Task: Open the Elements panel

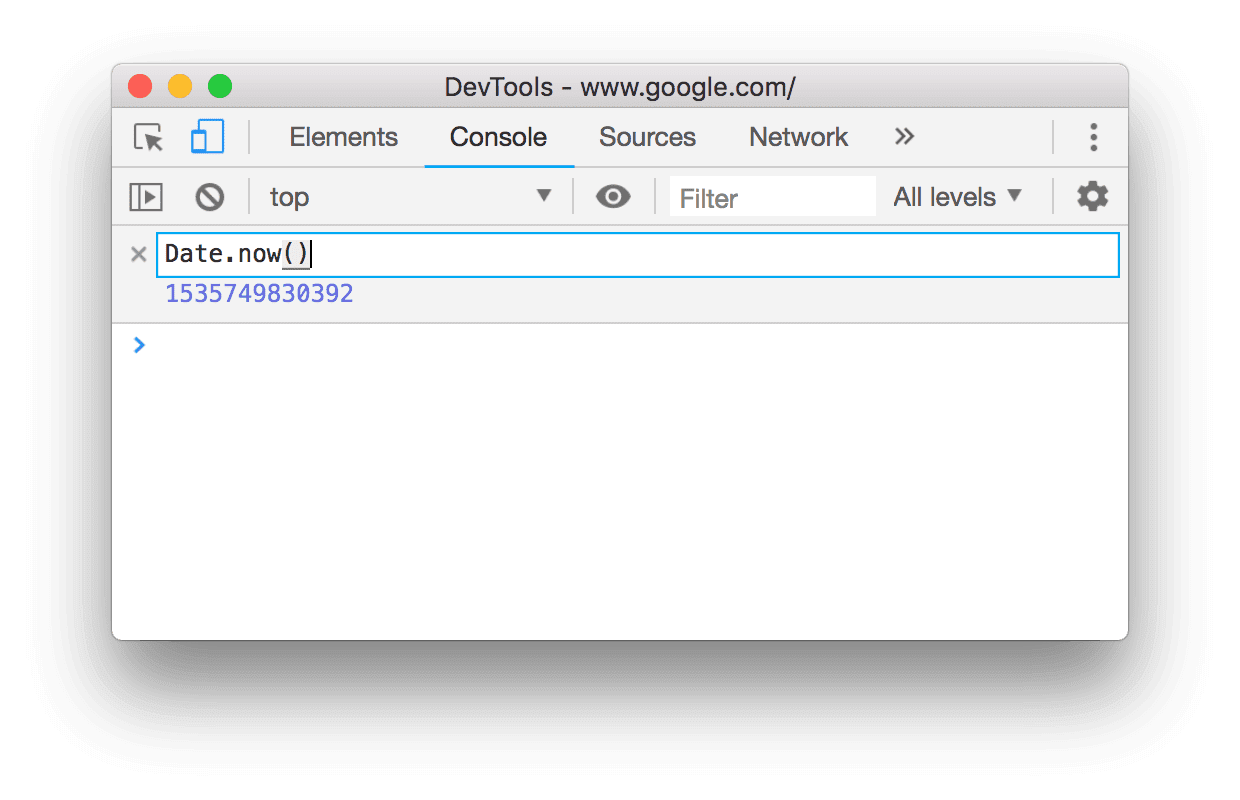Action: pyautogui.click(x=343, y=137)
